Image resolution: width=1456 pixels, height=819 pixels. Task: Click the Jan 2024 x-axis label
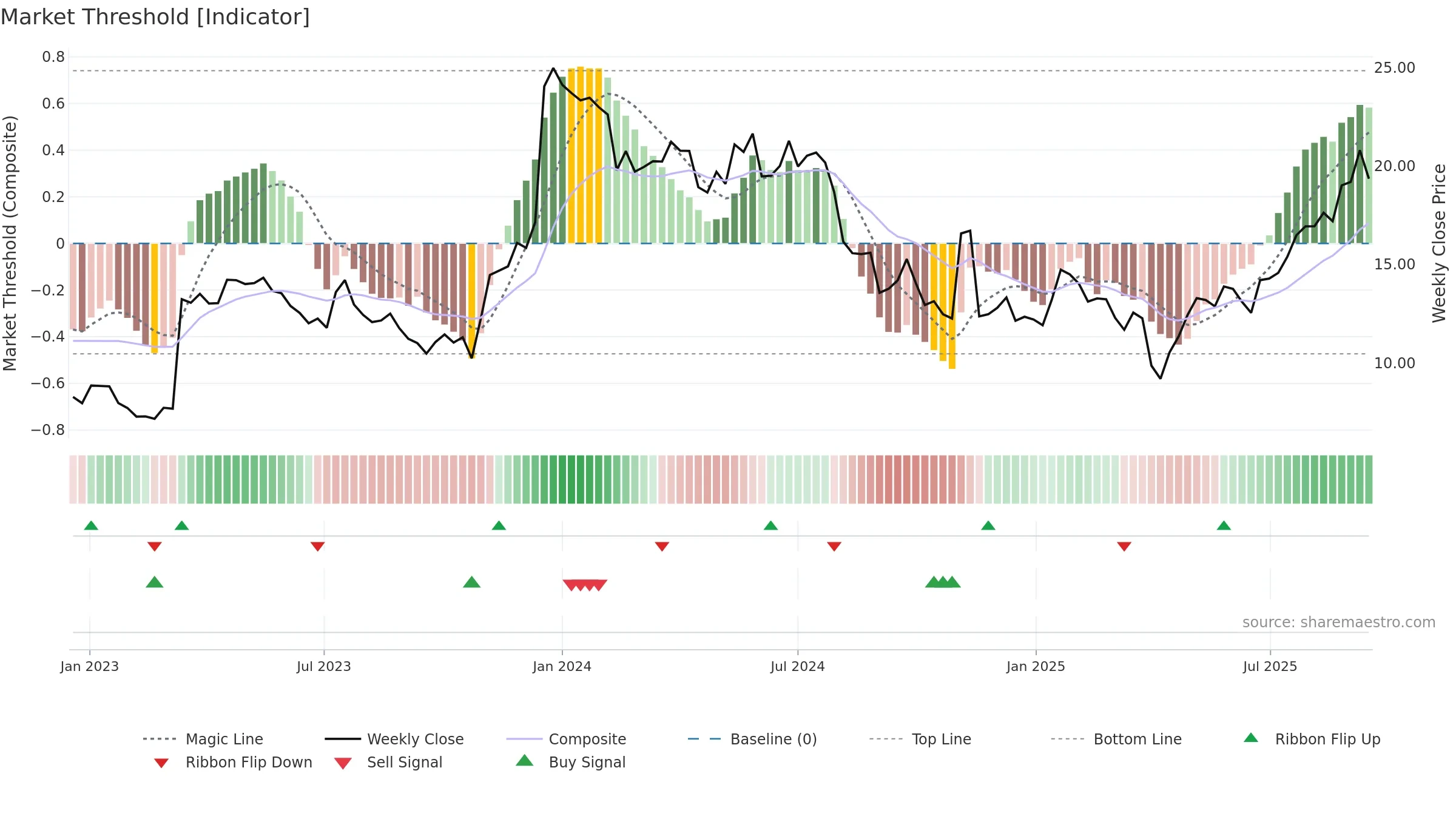click(x=562, y=667)
